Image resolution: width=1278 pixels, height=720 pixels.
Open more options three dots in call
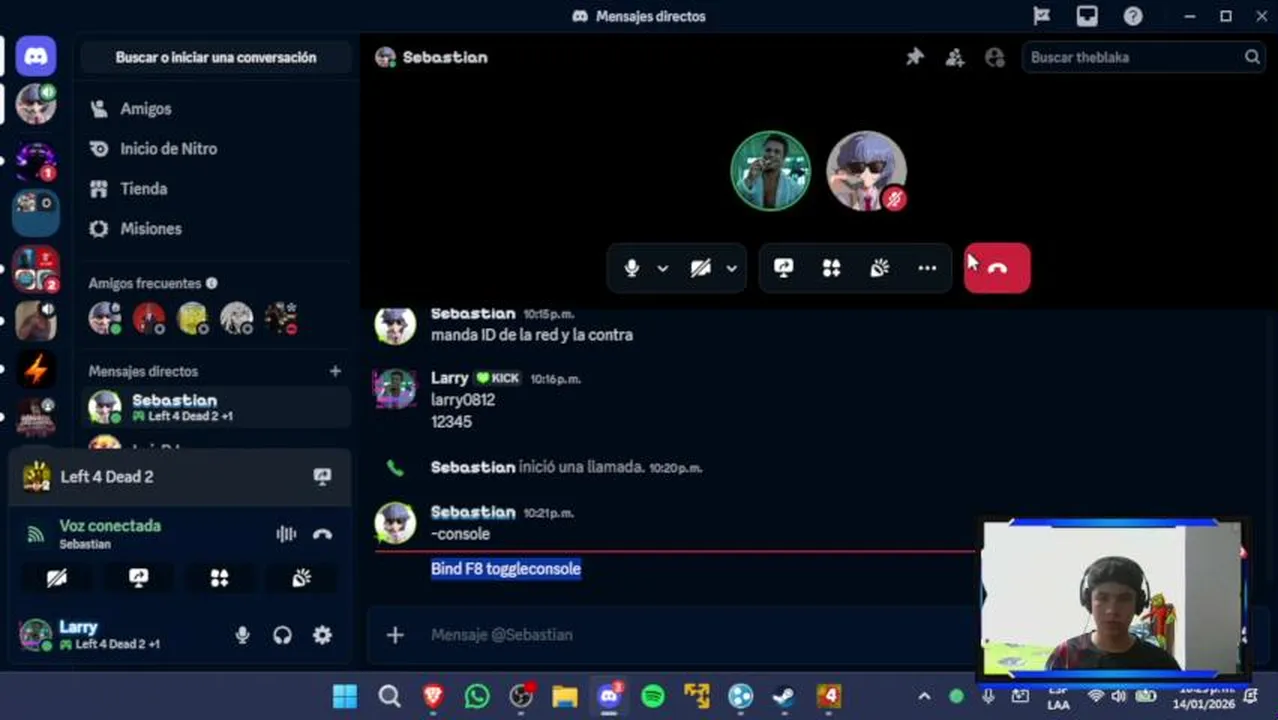coord(927,268)
